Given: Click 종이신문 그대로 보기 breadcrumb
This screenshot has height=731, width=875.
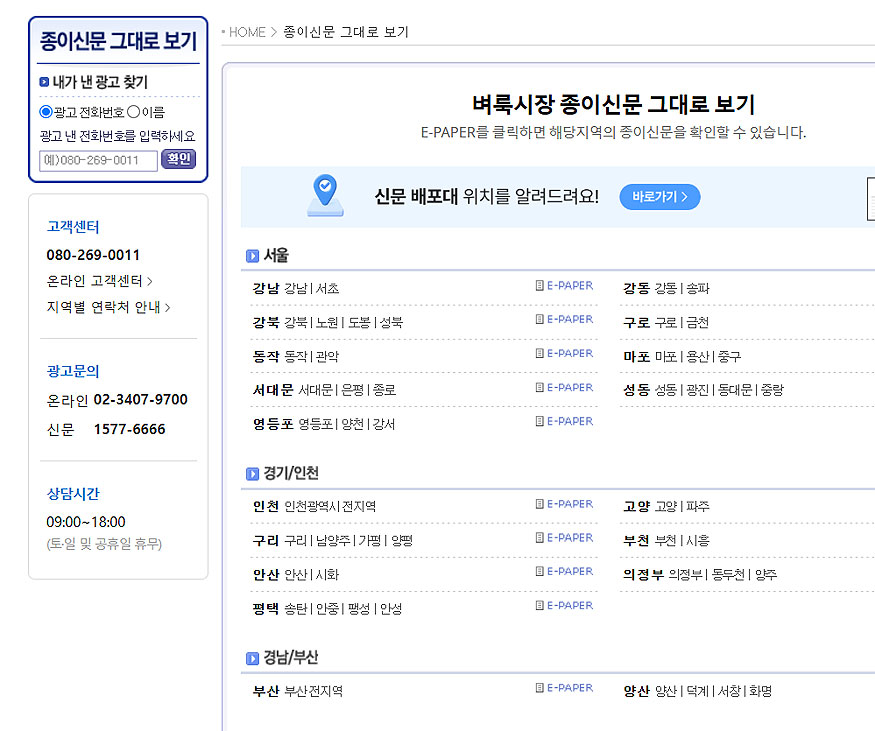Looking at the screenshot, I should click(346, 32).
